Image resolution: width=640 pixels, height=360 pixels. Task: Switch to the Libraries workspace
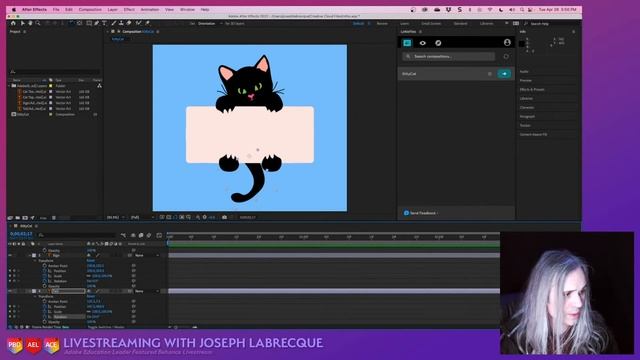(487, 23)
